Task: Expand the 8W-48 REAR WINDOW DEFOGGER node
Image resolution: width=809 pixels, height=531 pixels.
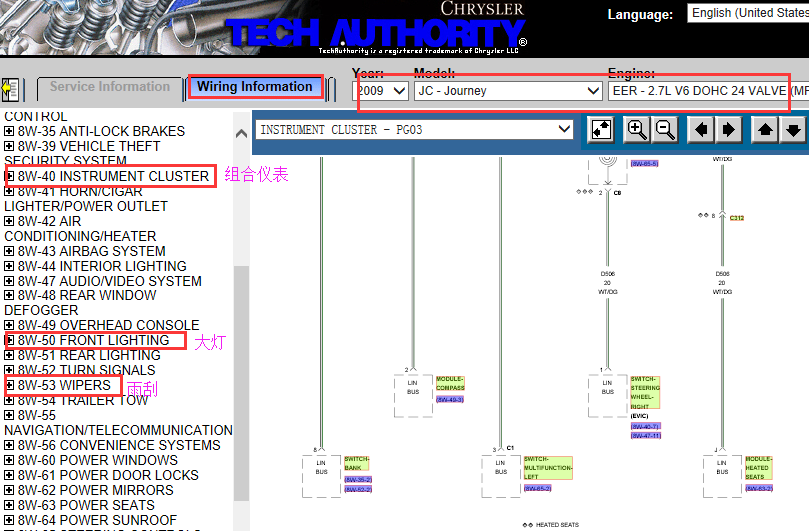Action: (9, 295)
